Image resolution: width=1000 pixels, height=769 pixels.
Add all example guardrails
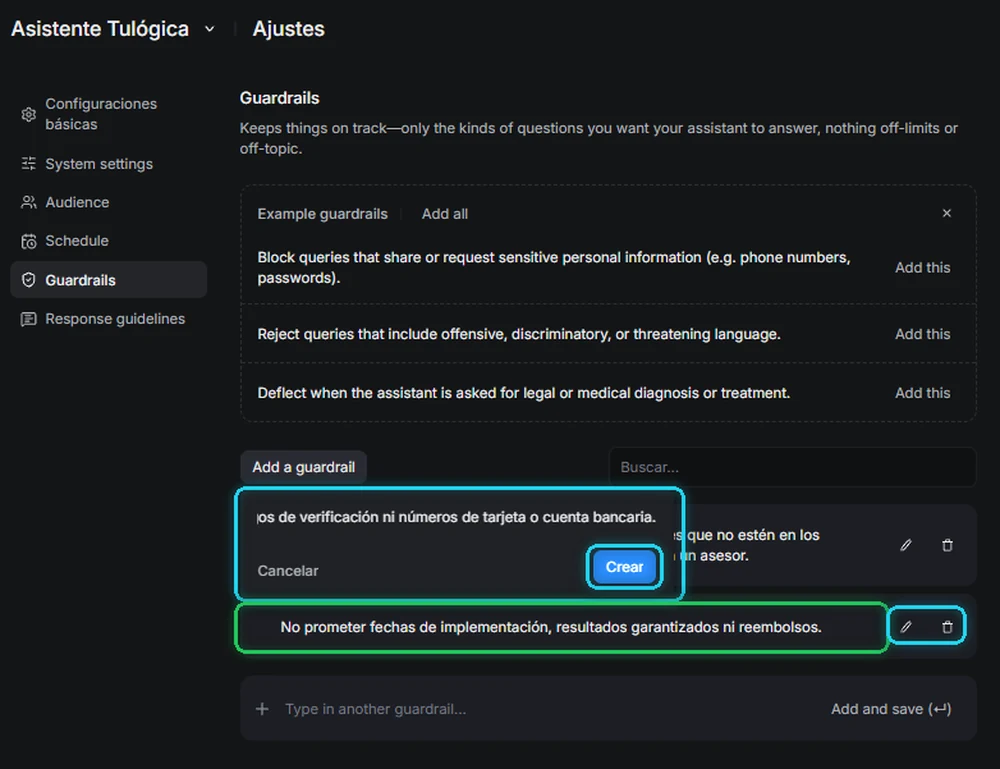[445, 214]
